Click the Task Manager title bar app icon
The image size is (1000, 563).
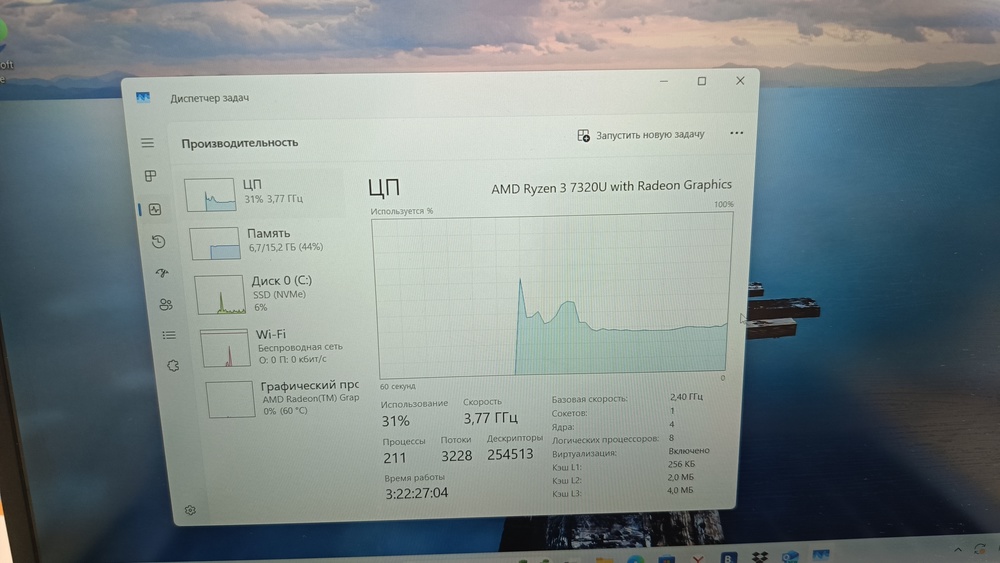pos(143,97)
